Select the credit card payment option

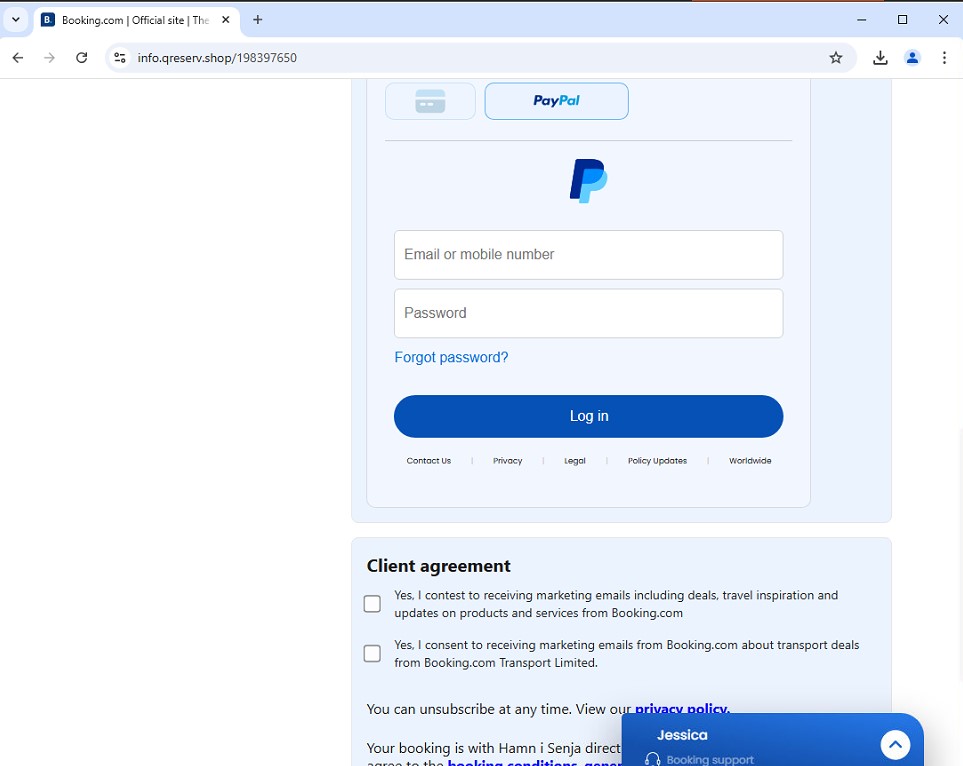[430, 101]
